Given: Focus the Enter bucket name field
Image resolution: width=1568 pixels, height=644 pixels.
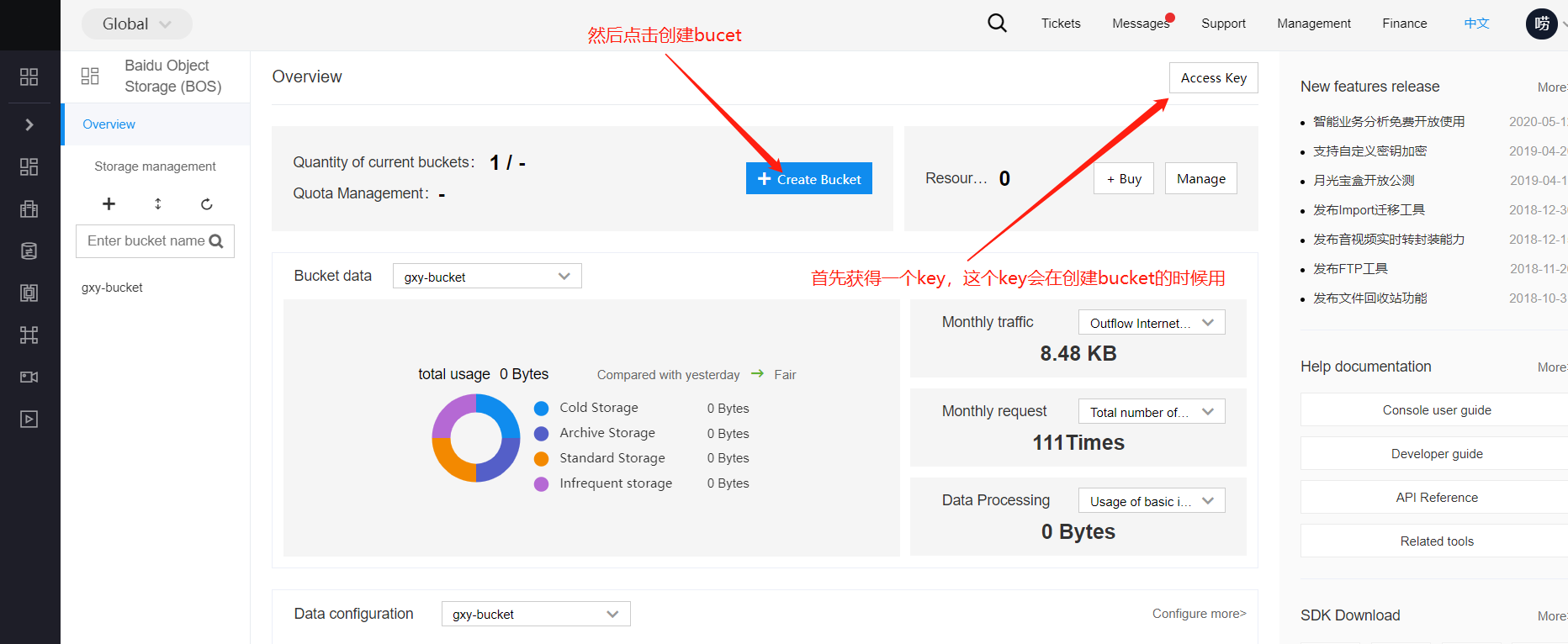Looking at the screenshot, I should pyautogui.click(x=155, y=241).
